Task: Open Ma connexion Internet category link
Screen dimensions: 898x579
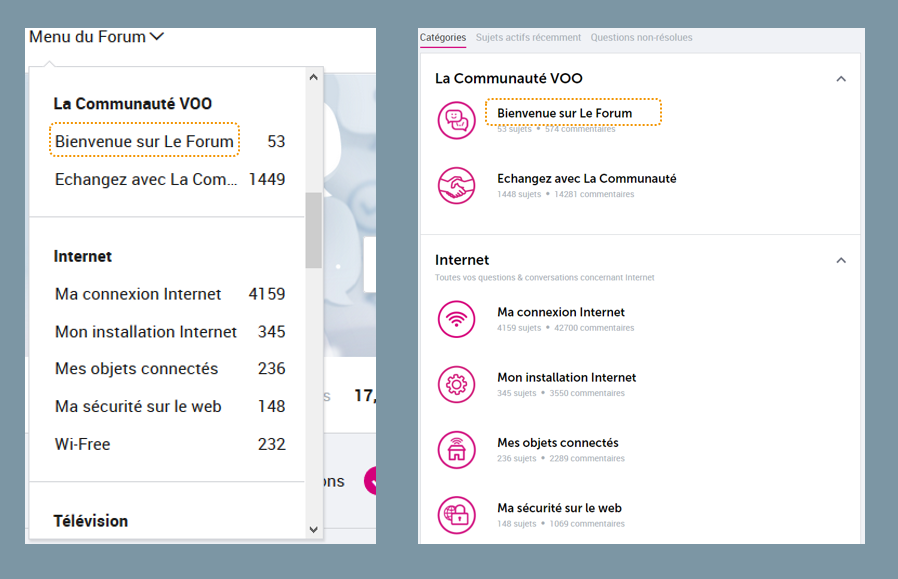Action: [x=561, y=312]
